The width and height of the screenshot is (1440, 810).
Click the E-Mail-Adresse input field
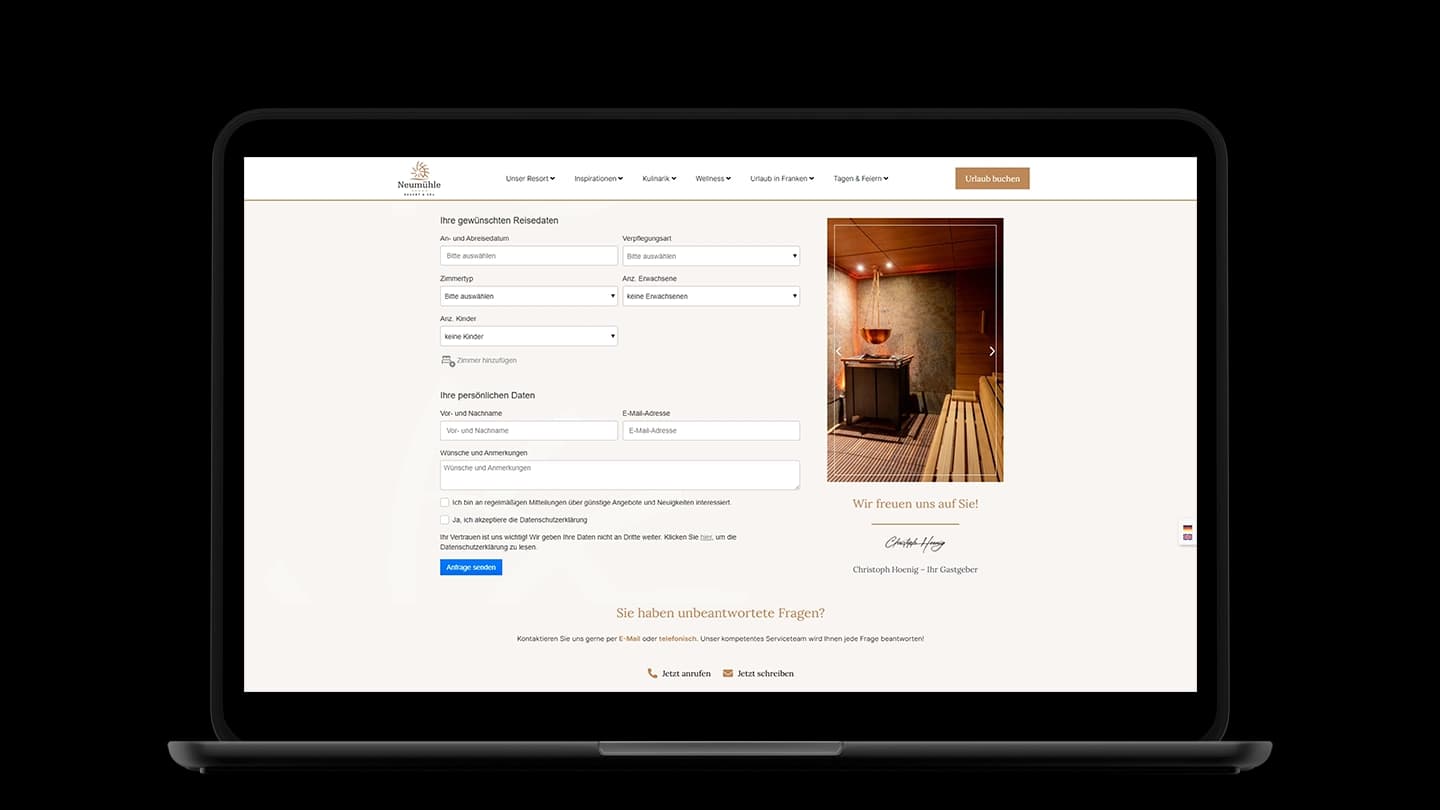[x=711, y=430]
